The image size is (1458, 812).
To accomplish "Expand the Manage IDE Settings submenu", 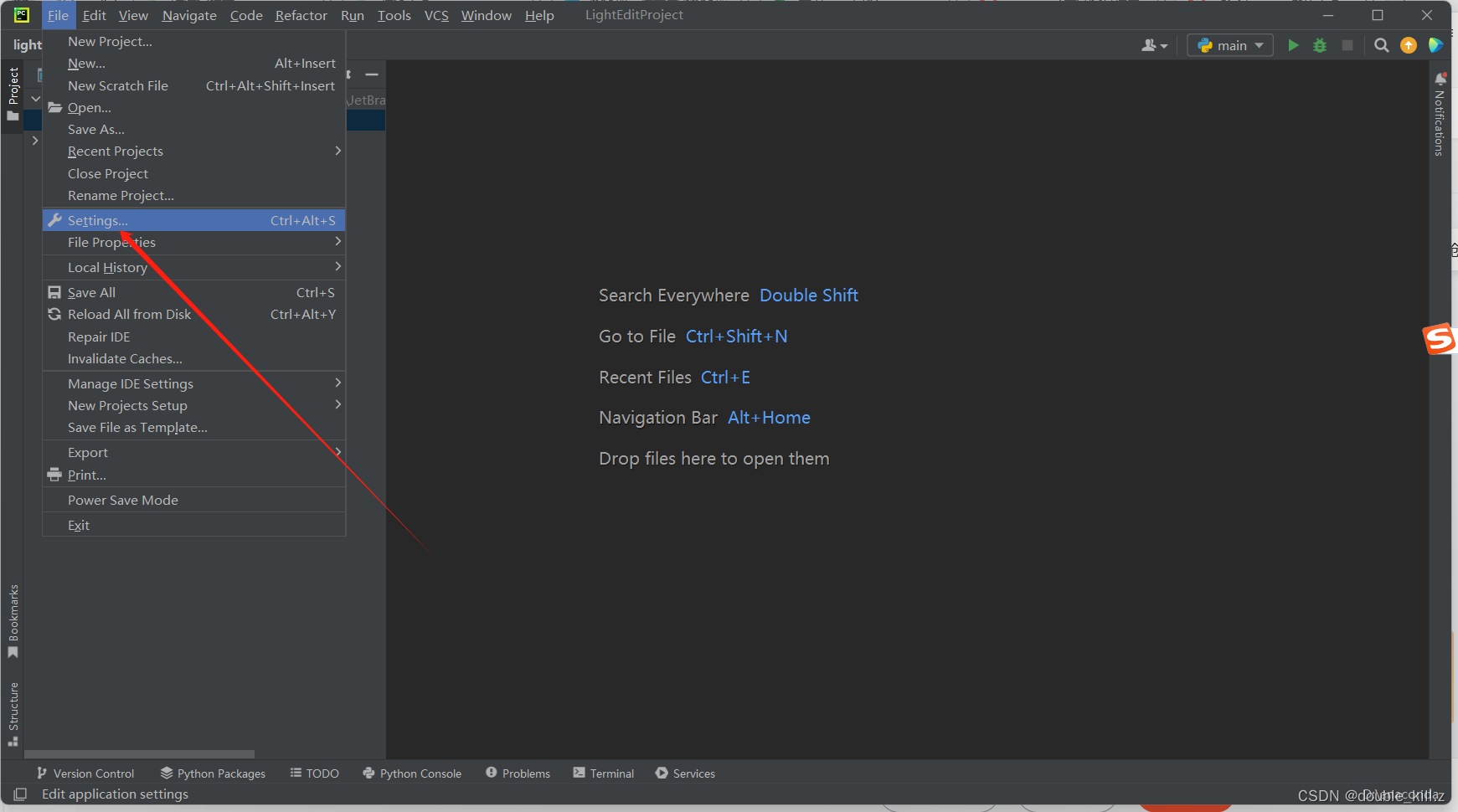I will [x=193, y=384].
